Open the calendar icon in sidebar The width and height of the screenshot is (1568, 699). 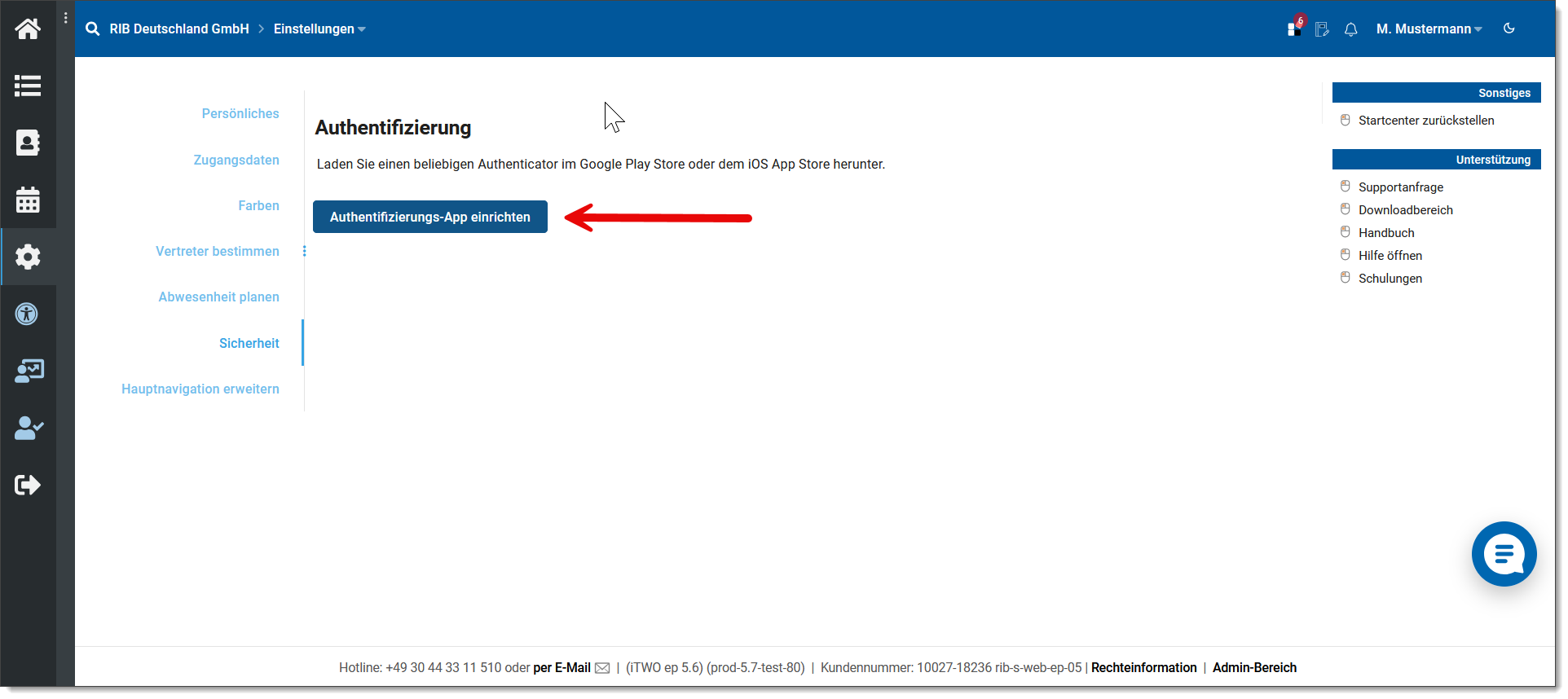coord(28,200)
